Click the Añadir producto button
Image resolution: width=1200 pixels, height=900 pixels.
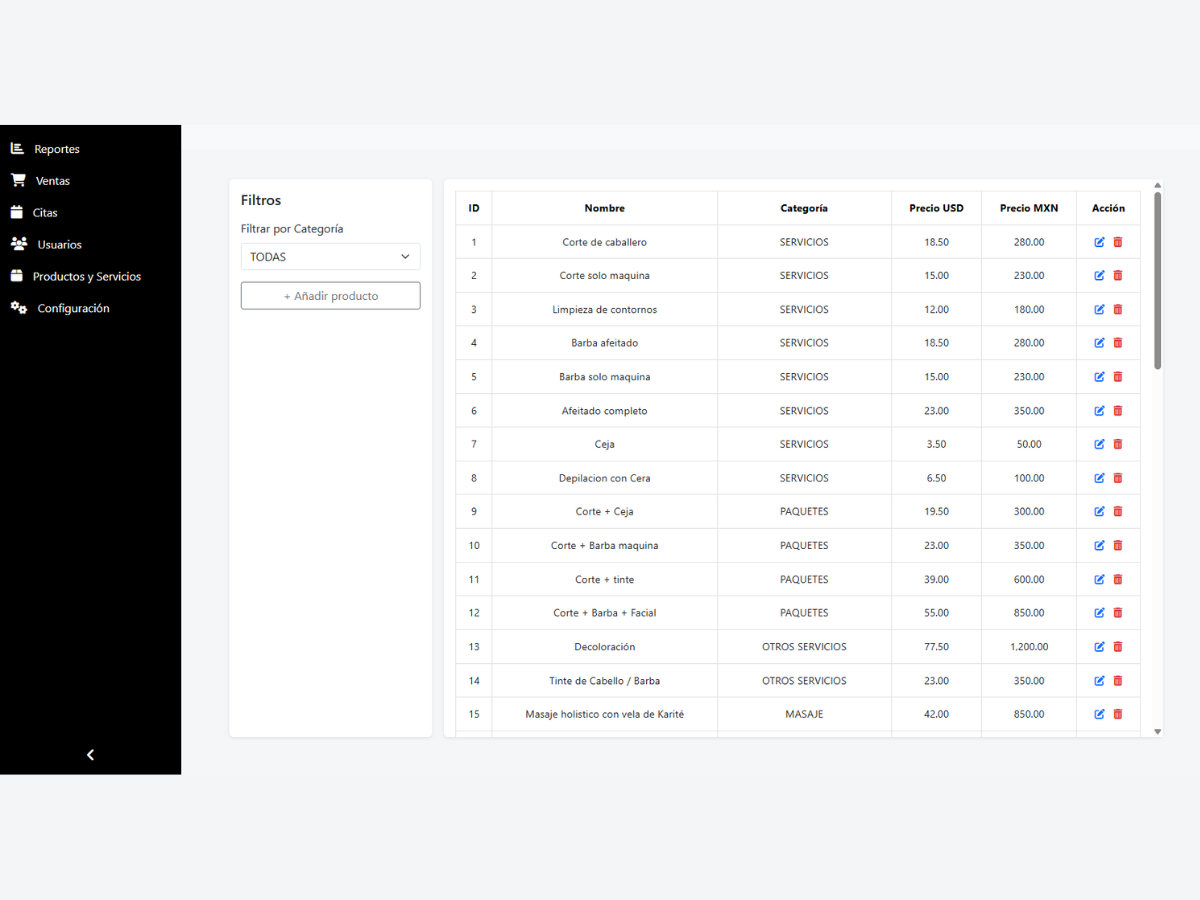coord(330,296)
